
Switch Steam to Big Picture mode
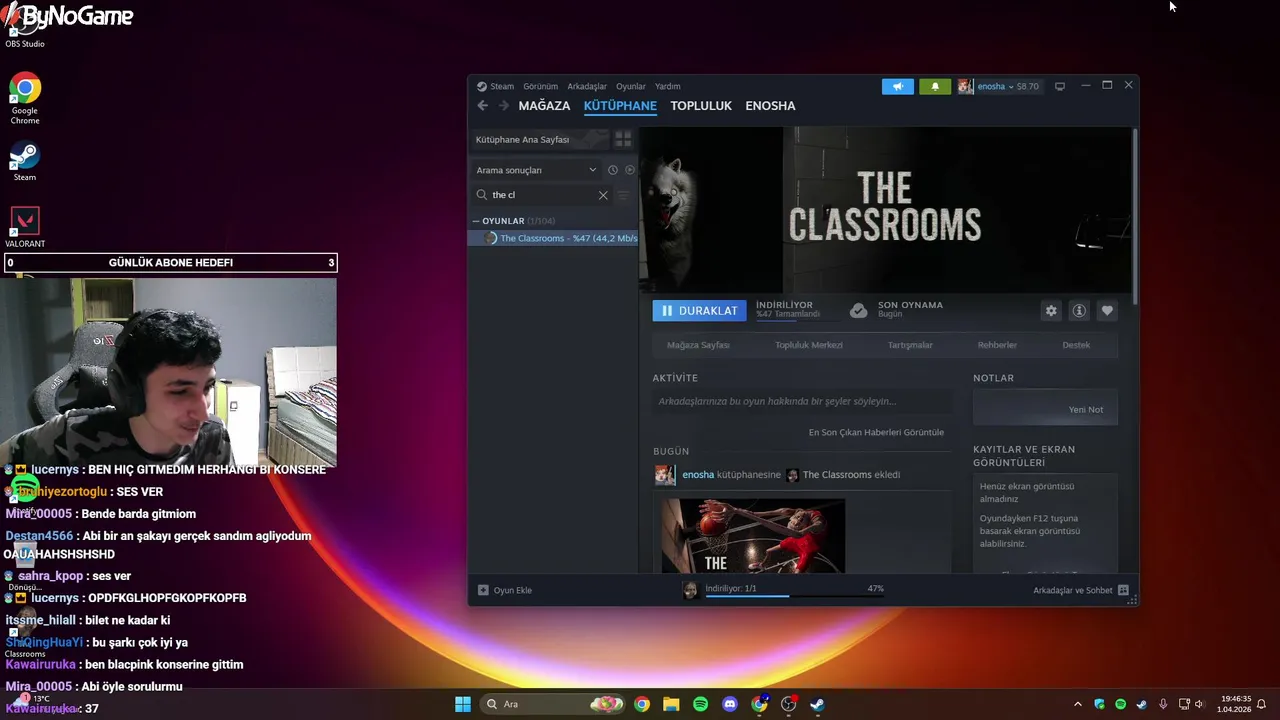[x=1060, y=86]
